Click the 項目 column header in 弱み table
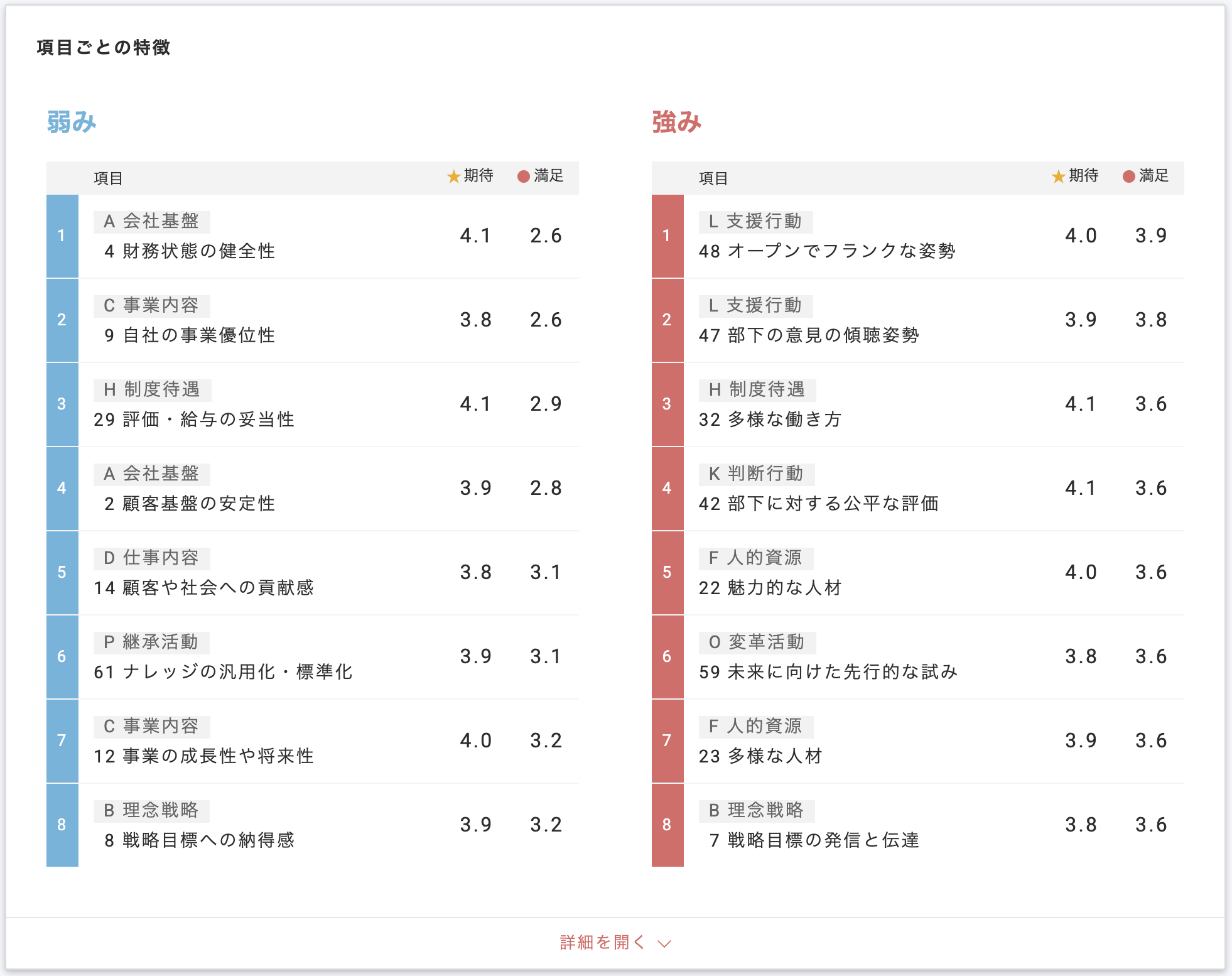 pyautogui.click(x=108, y=178)
